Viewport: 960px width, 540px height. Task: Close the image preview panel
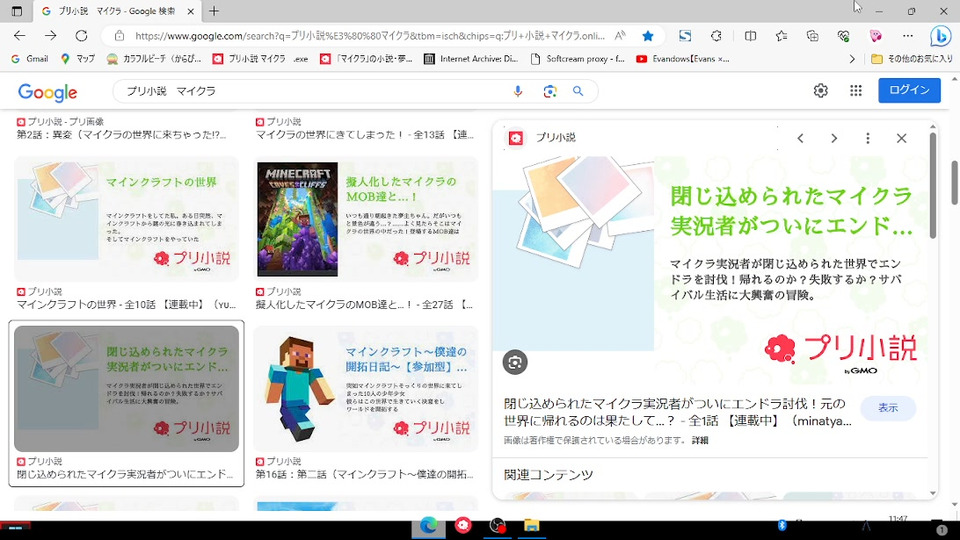(x=901, y=138)
